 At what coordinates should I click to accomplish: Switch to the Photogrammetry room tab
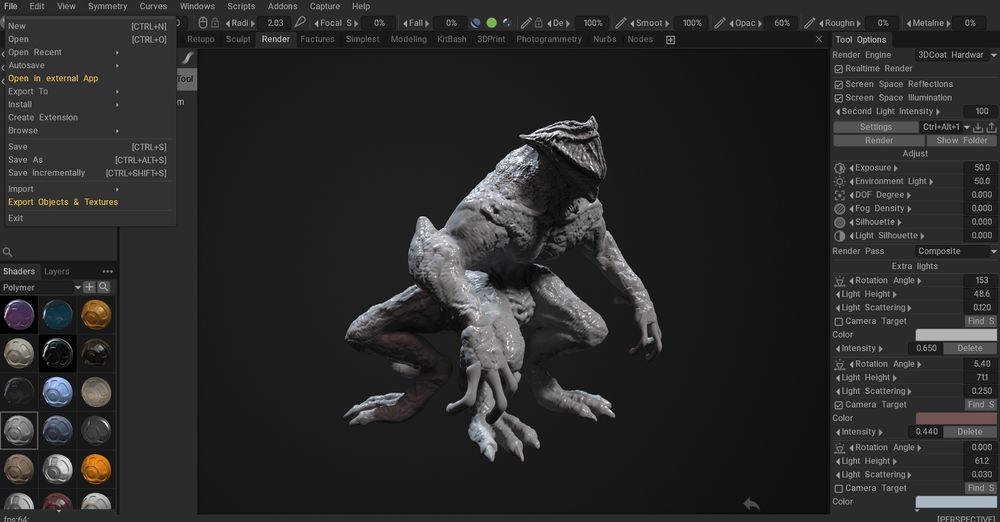tap(548, 40)
